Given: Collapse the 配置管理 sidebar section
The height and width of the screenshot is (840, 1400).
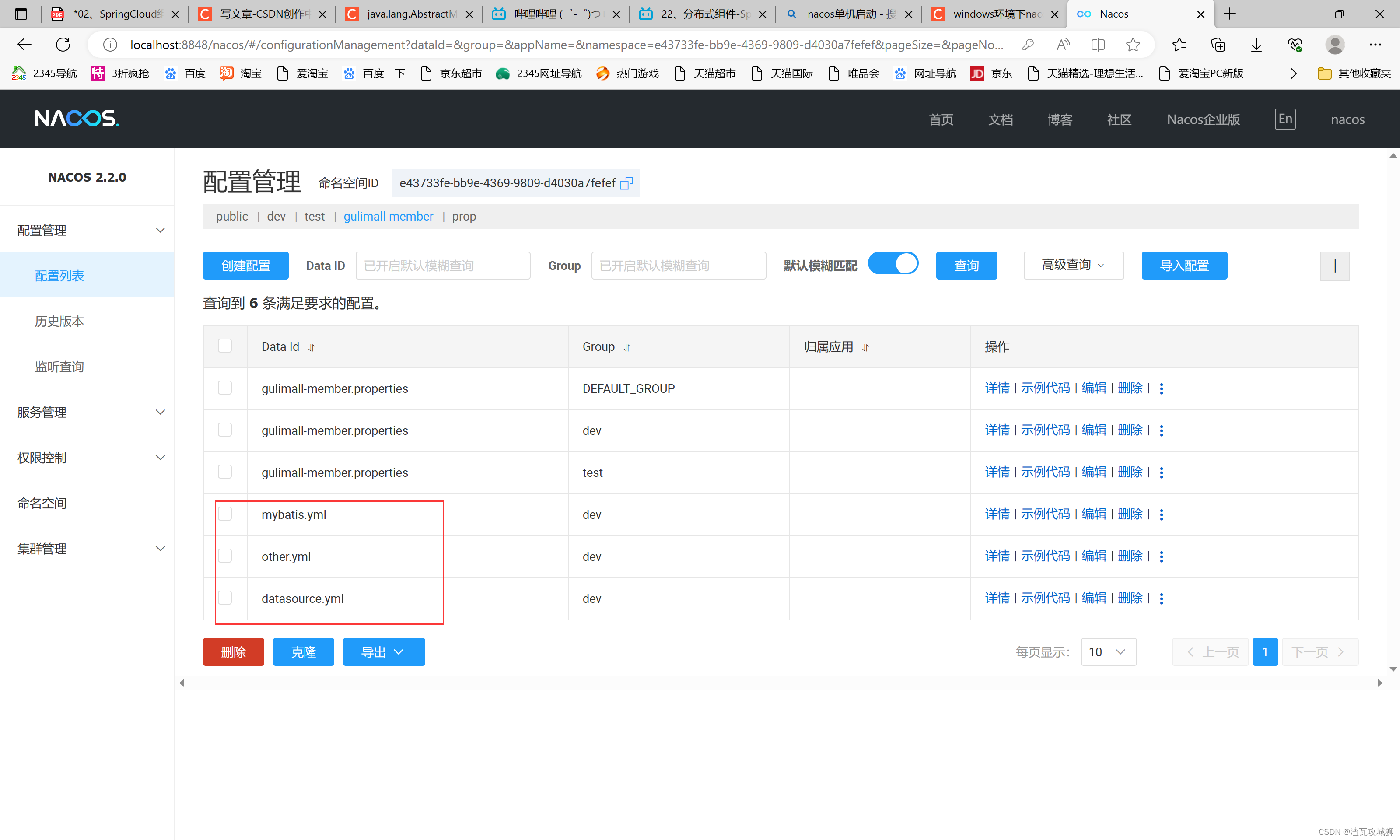Looking at the screenshot, I should (87, 231).
